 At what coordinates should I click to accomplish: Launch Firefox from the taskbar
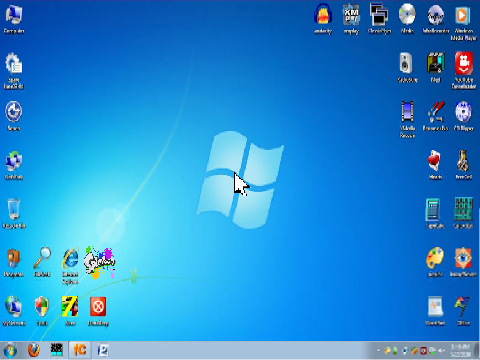33,350
